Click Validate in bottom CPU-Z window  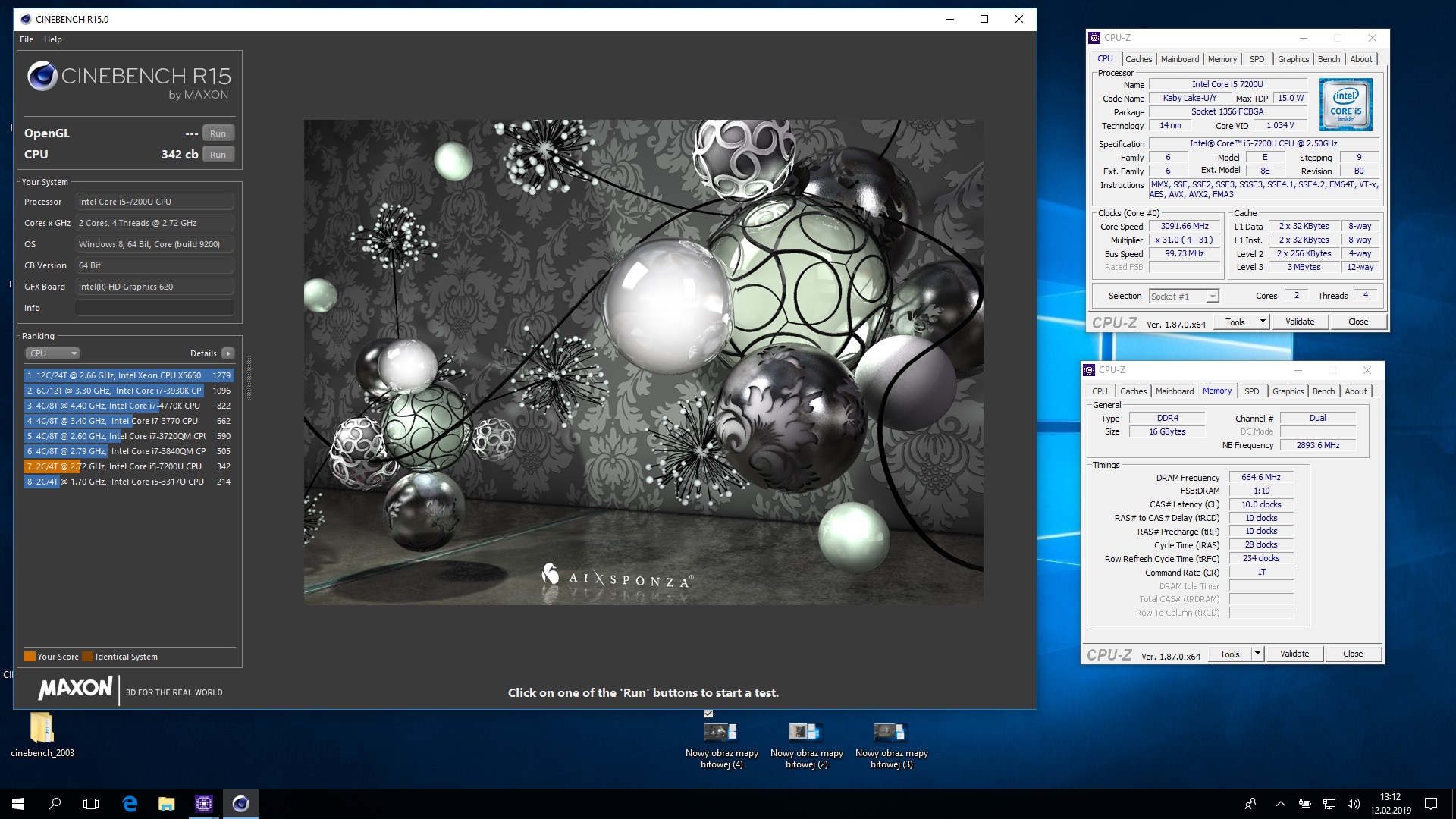tap(1294, 654)
